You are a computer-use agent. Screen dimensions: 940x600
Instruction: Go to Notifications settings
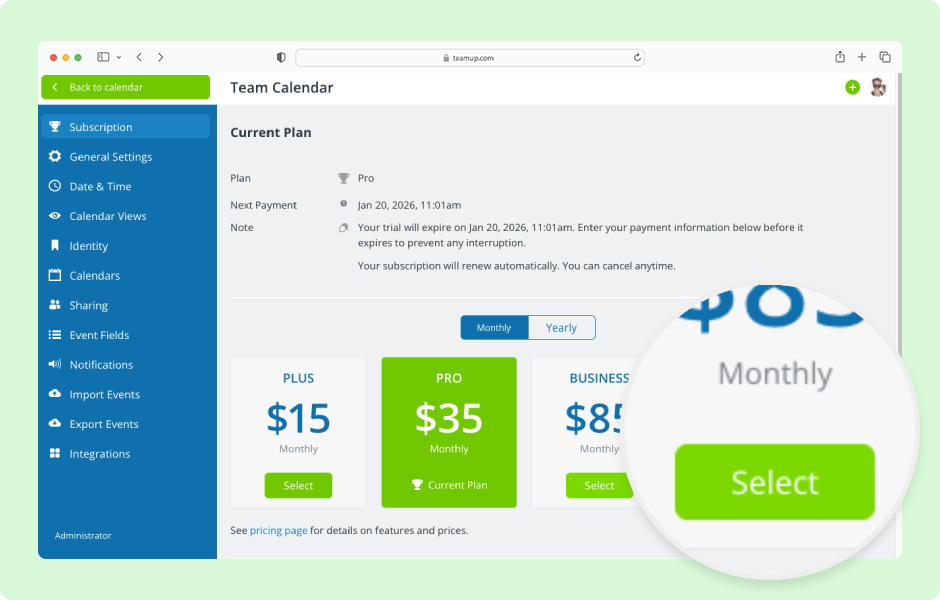click(x=101, y=365)
